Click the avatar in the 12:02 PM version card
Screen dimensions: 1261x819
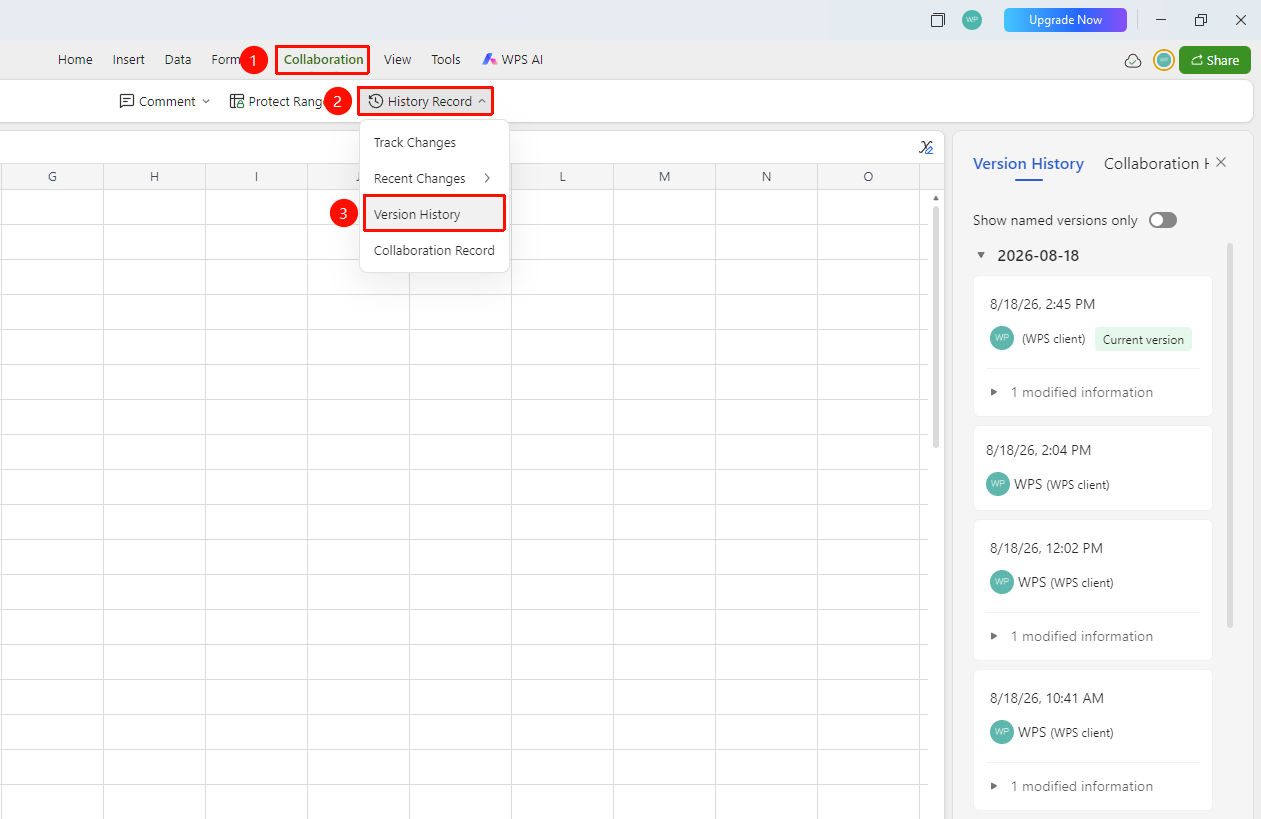pyautogui.click(x=1002, y=582)
